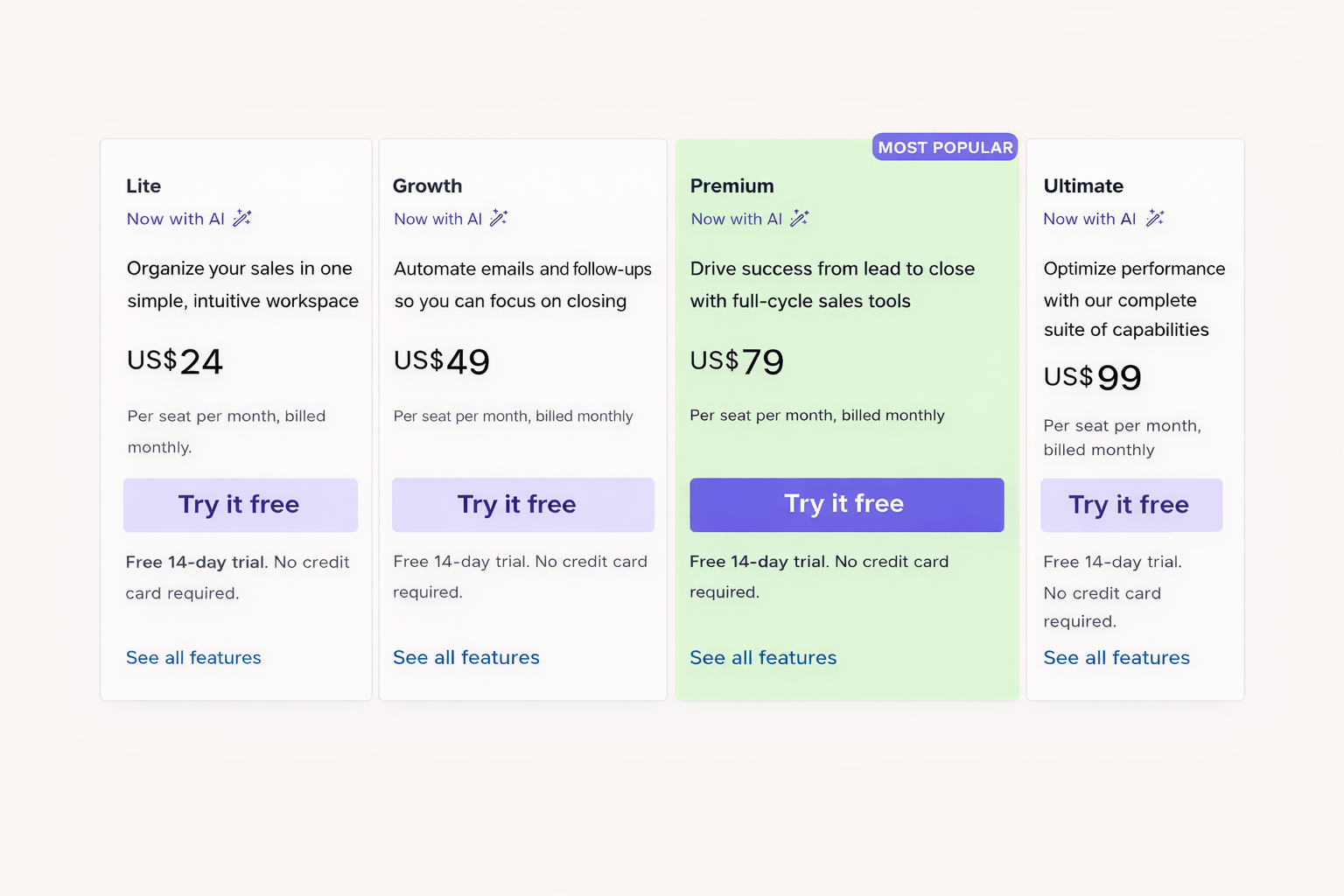Click the Ultimate plan title
This screenshot has height=896, width=1344.
[1083, 185]
